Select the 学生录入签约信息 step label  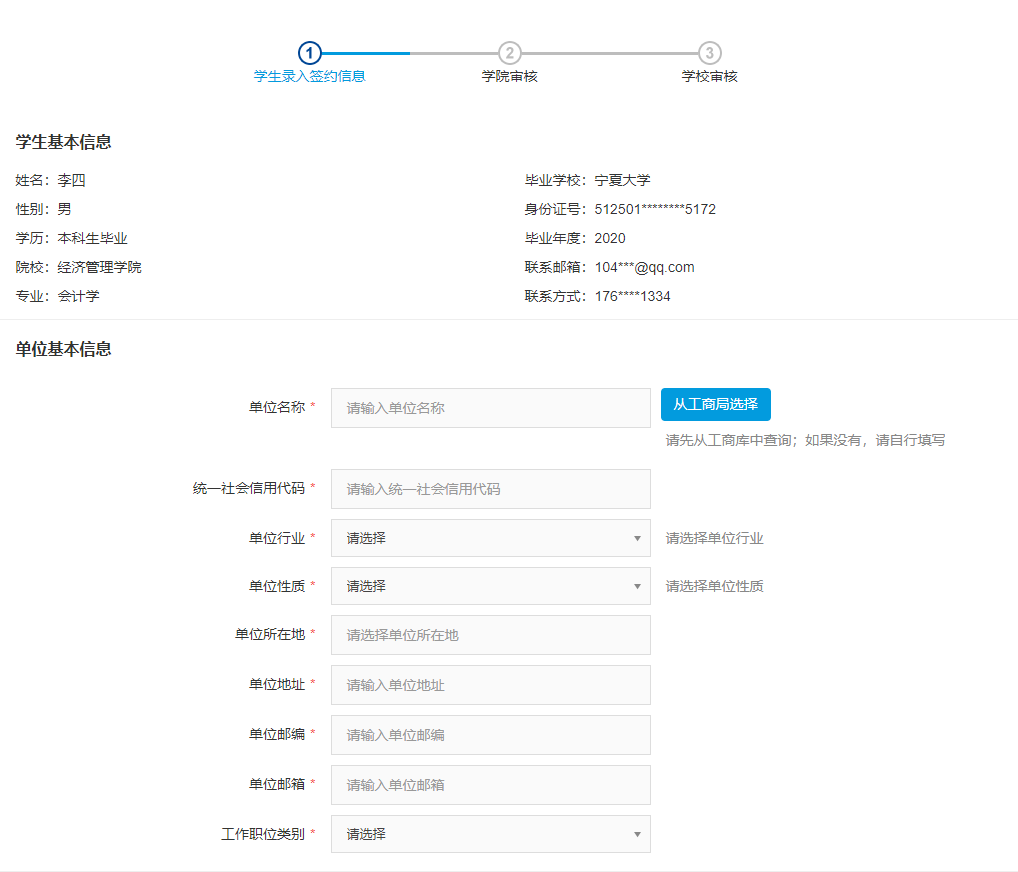(310, 77)
